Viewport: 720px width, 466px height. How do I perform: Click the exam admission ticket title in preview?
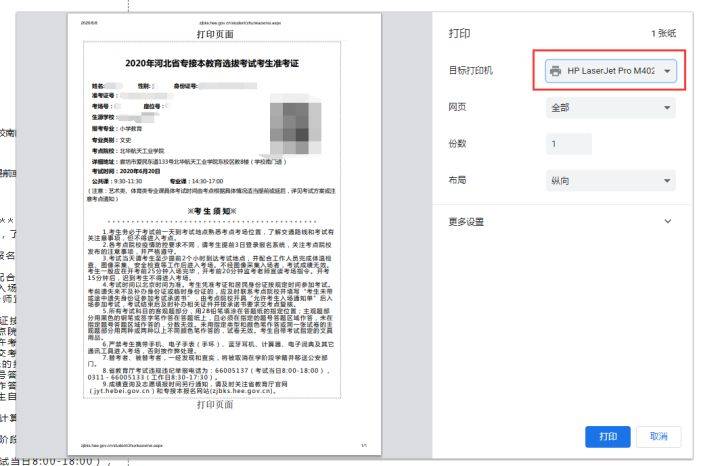point(212,63)
